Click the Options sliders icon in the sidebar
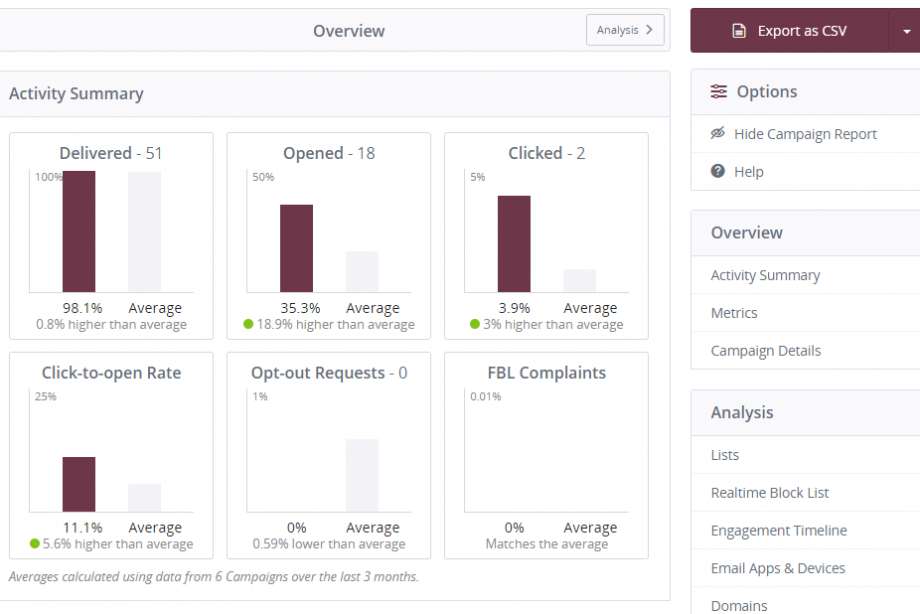 (719, 91)
